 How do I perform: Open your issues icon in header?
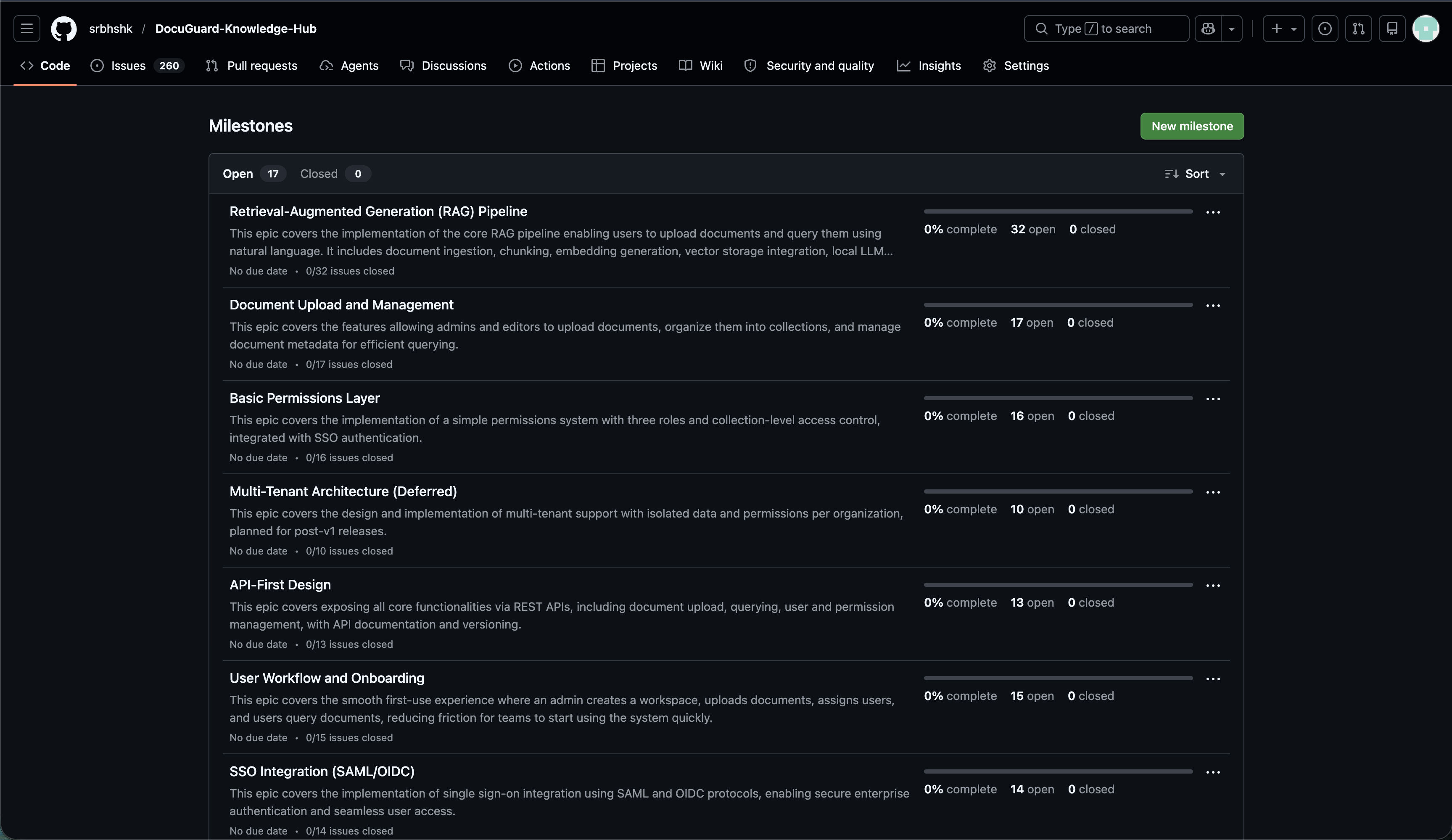coord(1325,28)
